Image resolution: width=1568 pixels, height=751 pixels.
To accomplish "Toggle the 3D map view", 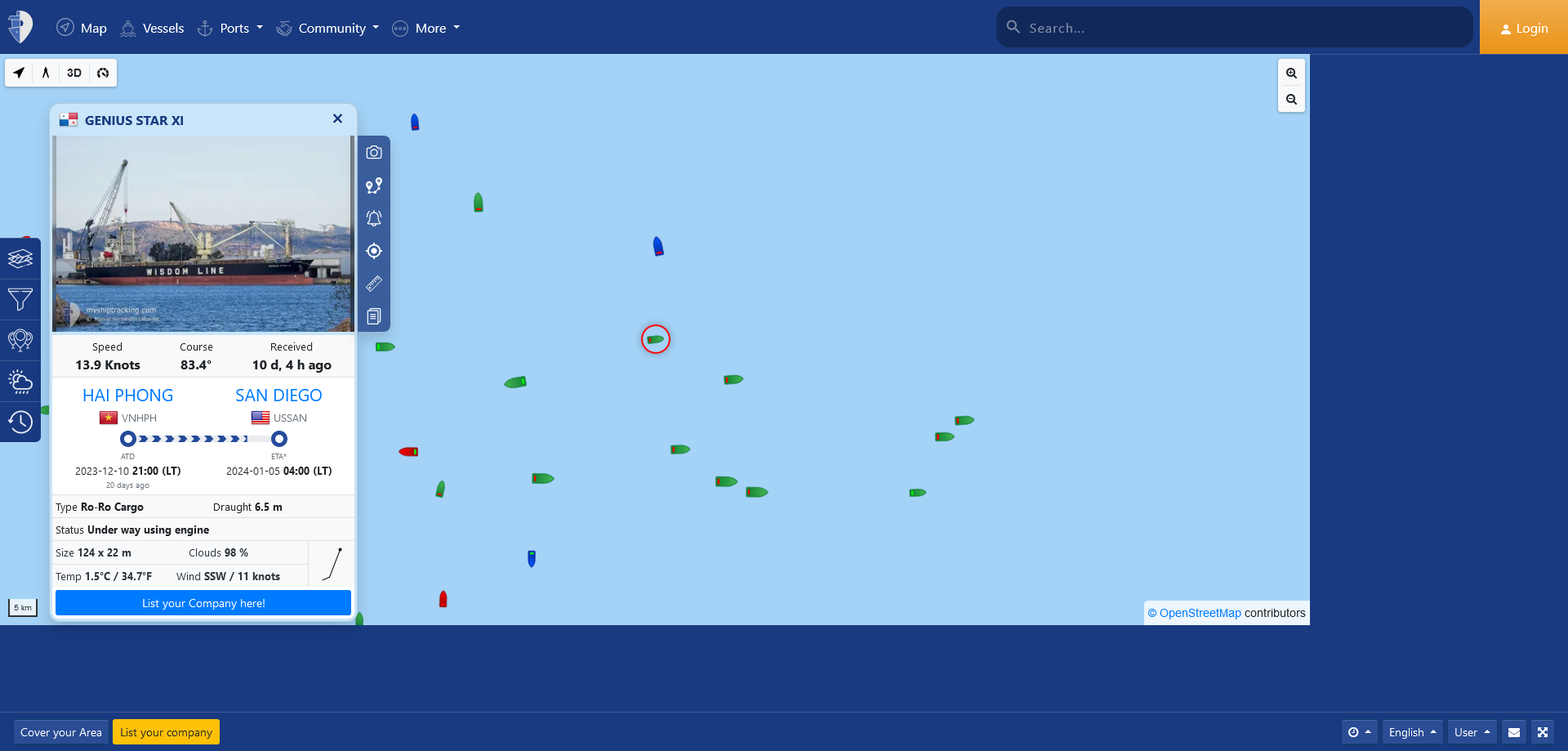I will 74,73.
